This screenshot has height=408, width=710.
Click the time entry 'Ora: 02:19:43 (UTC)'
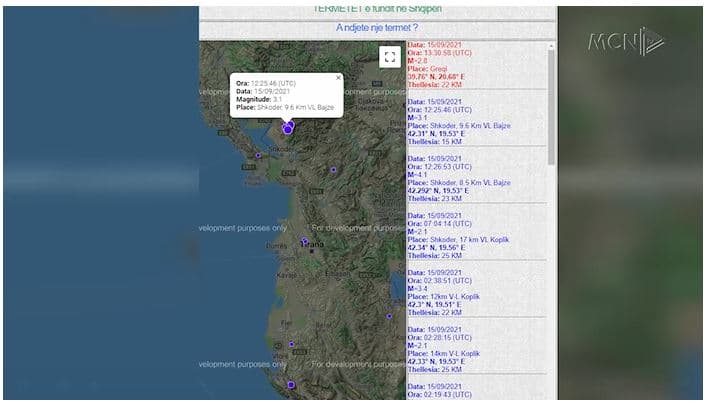[440, 395]
